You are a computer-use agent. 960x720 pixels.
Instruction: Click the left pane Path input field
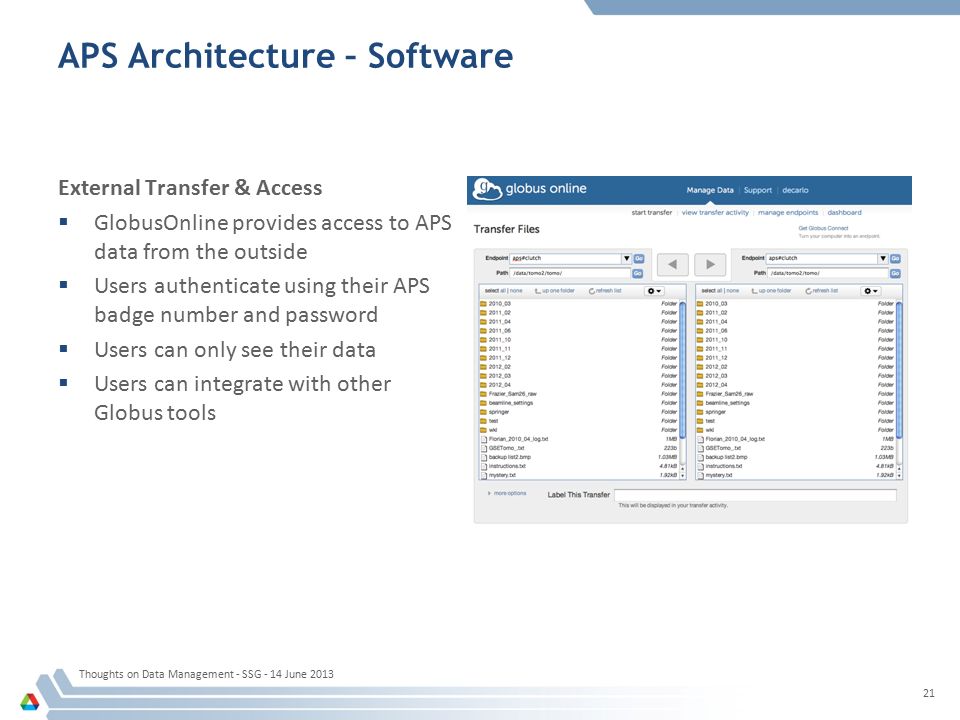tap(571, 273)
